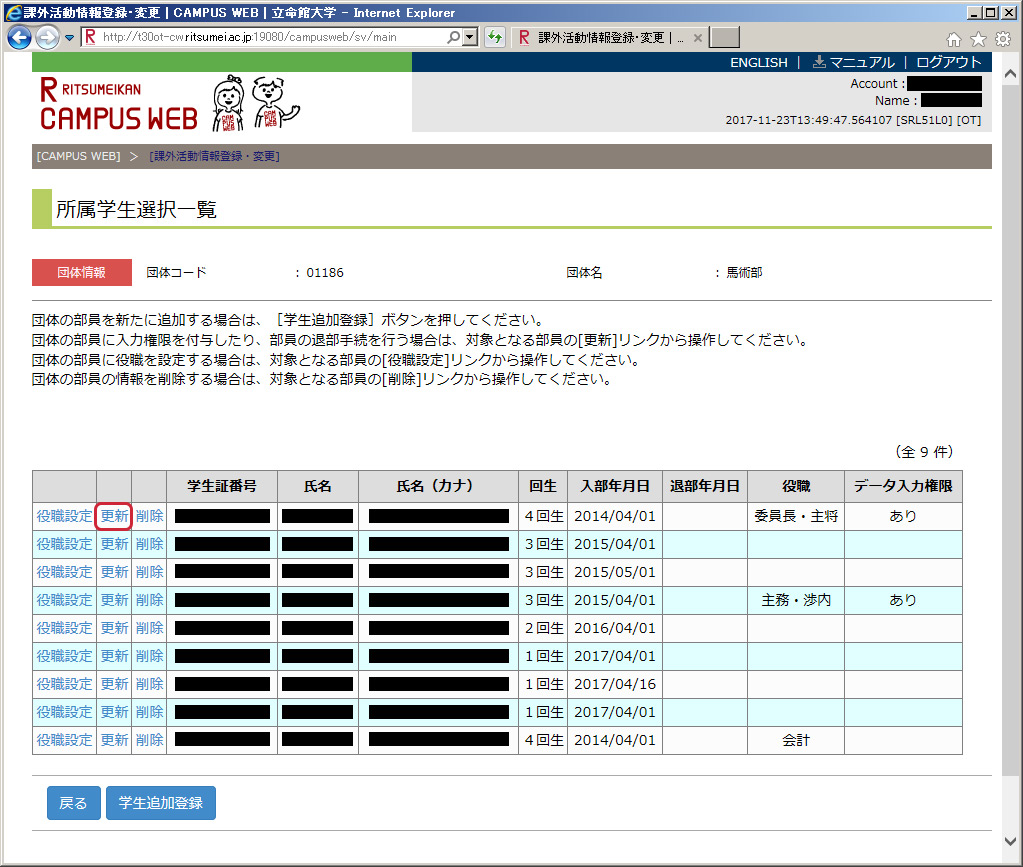This screenshot has height=867, width=1023.
Task: Click the CAMPUS WEB breadcrumb link
Action: pyautogui.click(x=78, y=156)
